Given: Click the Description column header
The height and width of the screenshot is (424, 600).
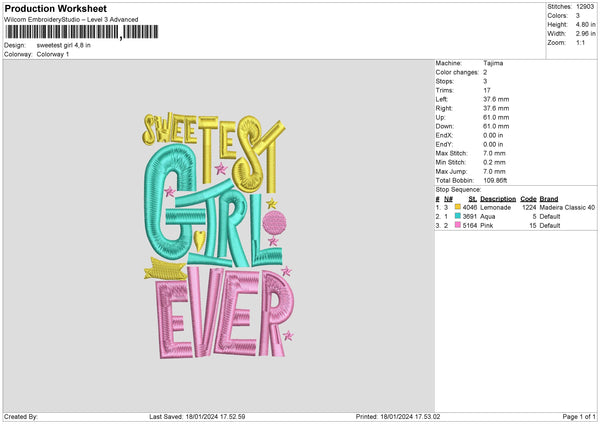Looking at the screenshot, I should coord(497,198).
